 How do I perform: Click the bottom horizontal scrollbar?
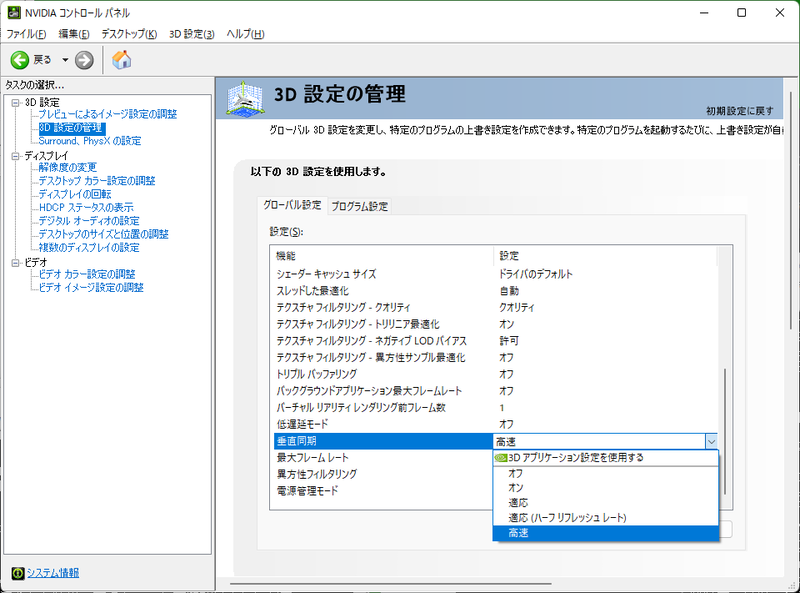pos(390,583)
